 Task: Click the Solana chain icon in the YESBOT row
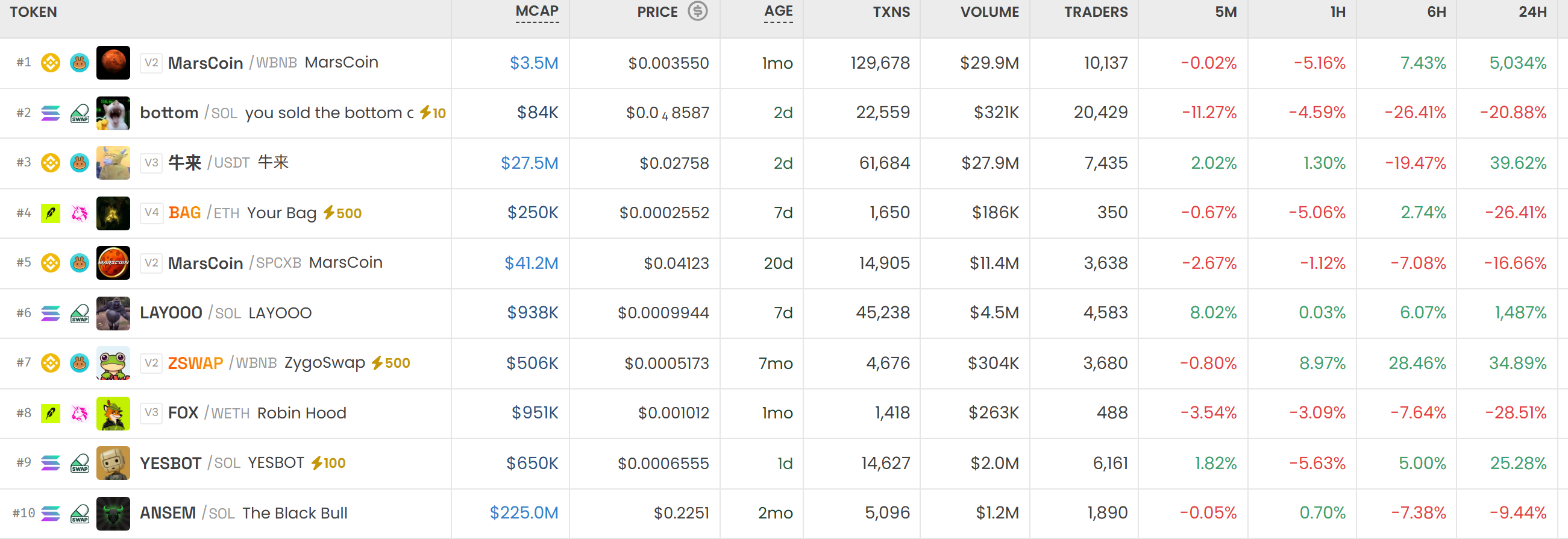pos(51,464)
